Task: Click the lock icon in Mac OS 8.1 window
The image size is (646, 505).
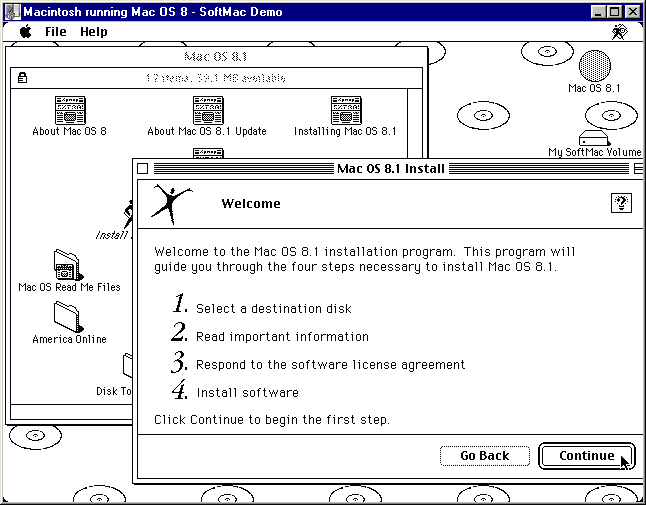Action: point(23,77)
